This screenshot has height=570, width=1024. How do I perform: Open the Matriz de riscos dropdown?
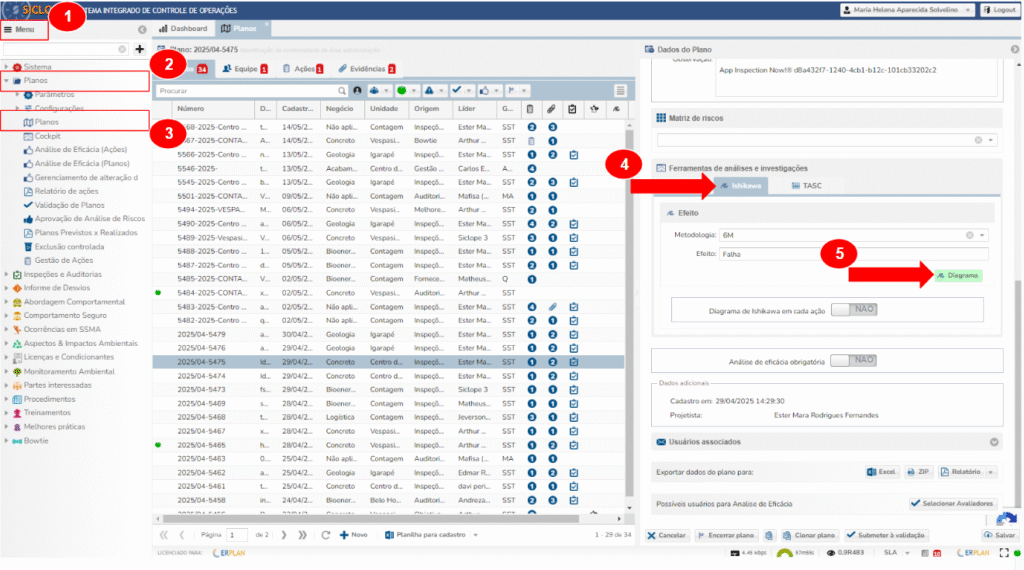(x=991, y=140)
